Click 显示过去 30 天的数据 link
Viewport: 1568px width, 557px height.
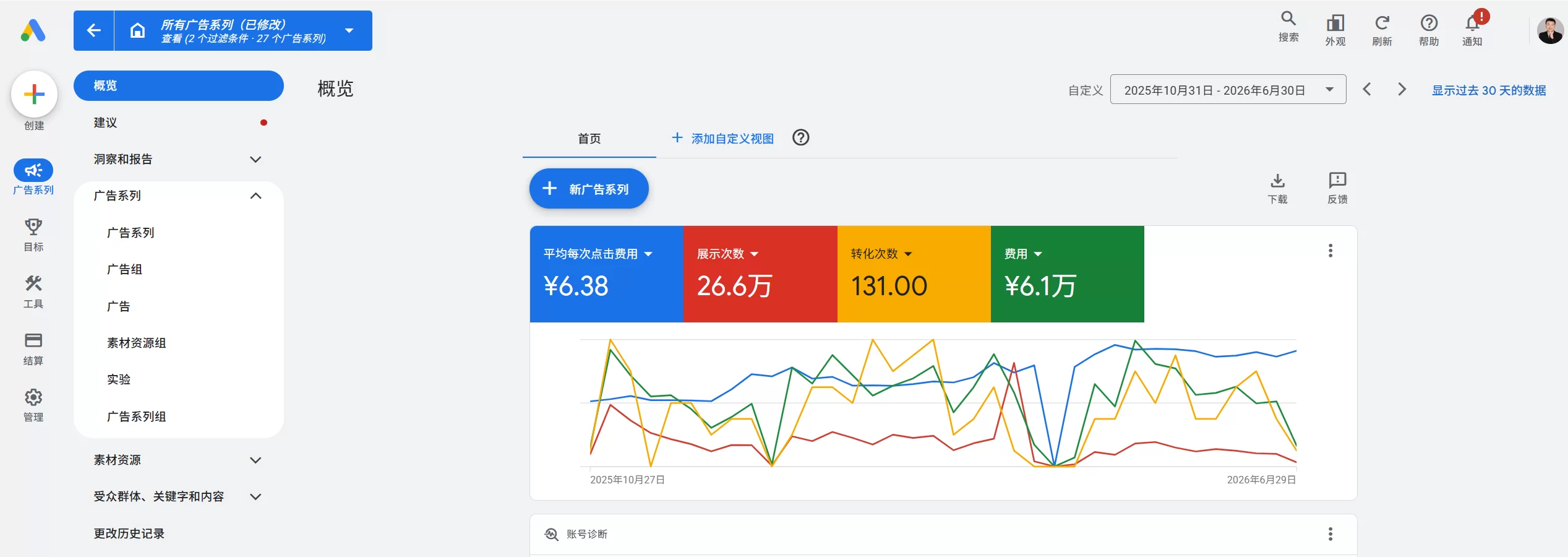(x=1489, y=90)
